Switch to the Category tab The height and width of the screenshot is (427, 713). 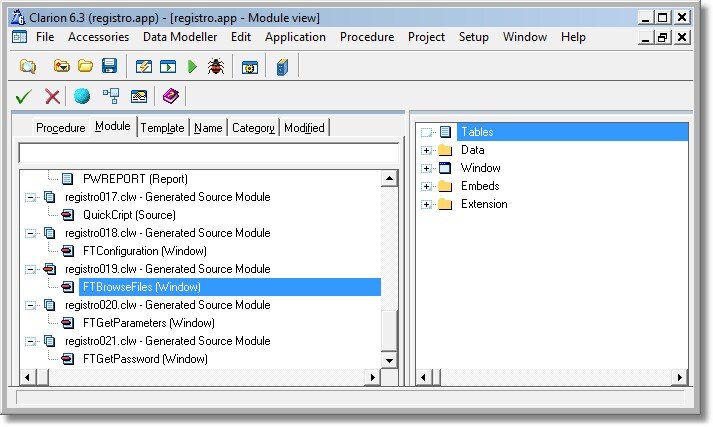(253, 128)
